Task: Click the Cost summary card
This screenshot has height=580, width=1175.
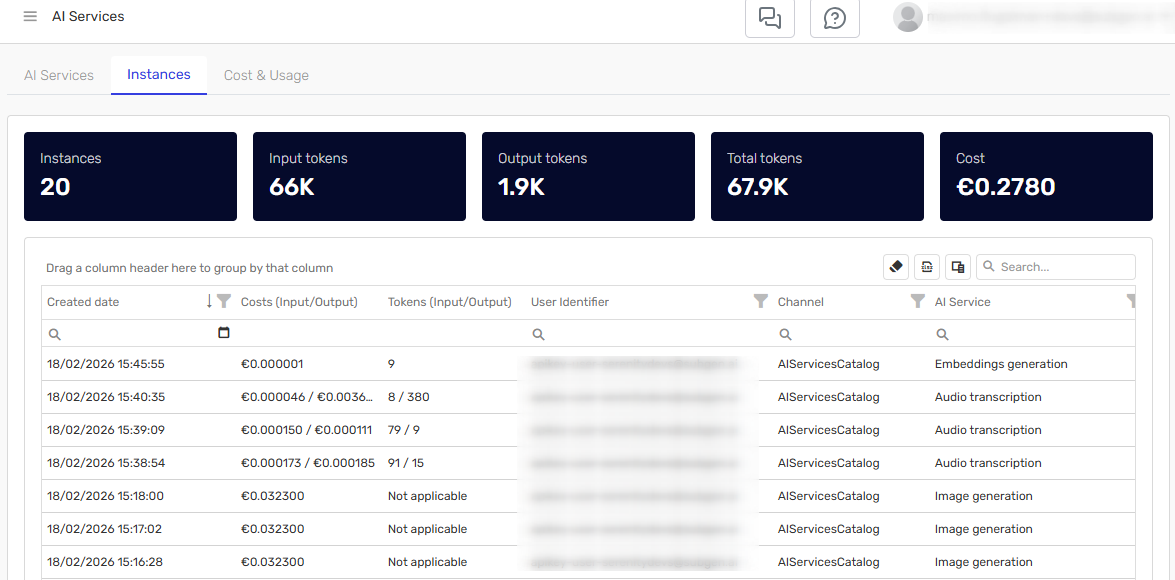Action: (1046, 176)
